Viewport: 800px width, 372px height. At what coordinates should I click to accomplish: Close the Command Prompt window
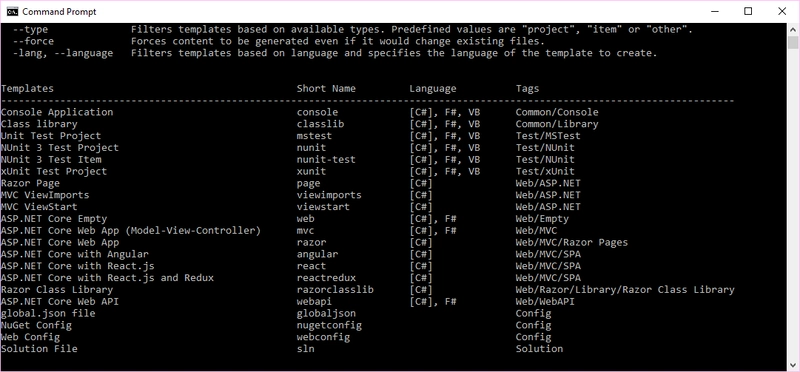tap(782, 11)
